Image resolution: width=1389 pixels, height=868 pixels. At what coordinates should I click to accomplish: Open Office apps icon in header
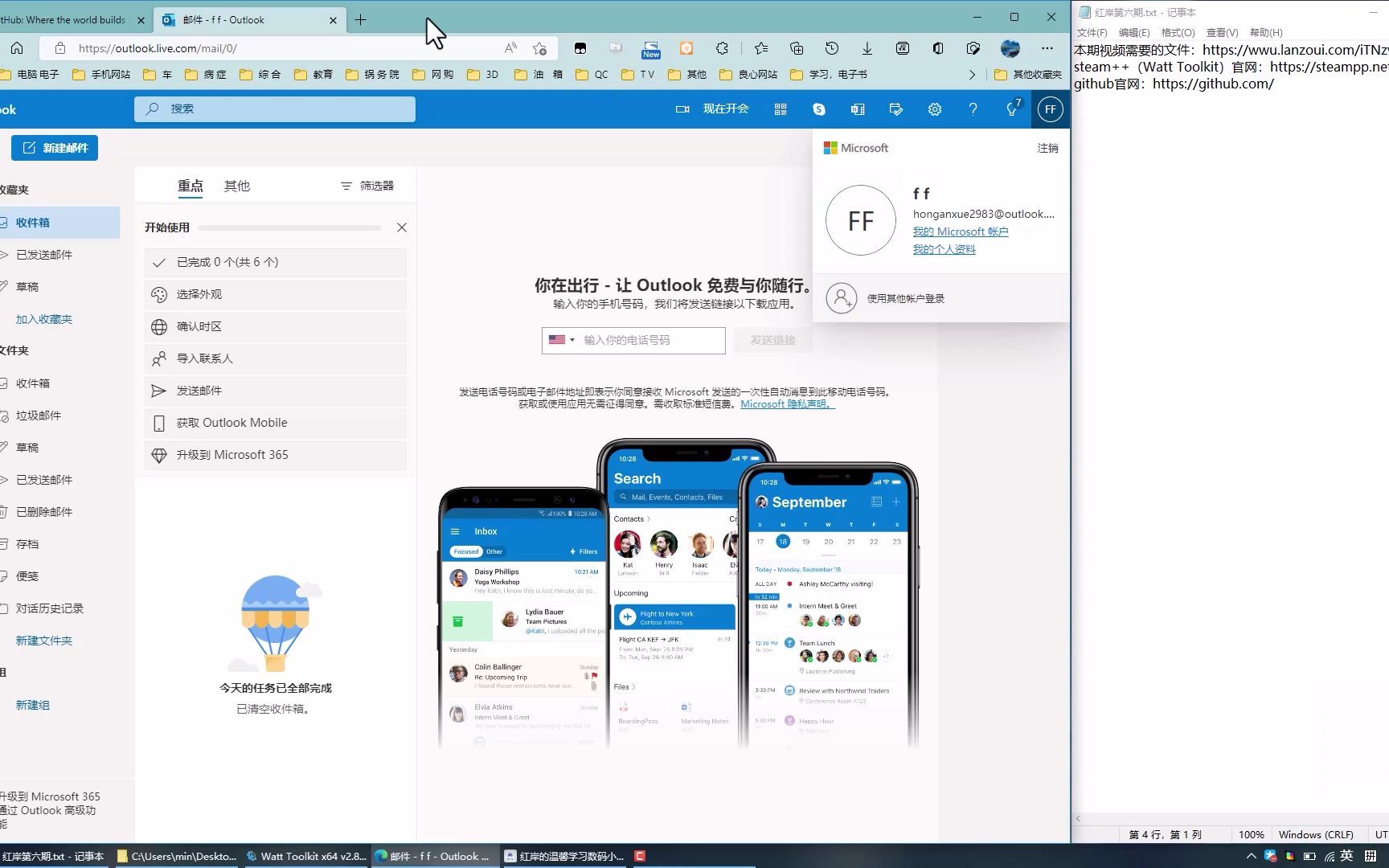[x=857, y=109]
